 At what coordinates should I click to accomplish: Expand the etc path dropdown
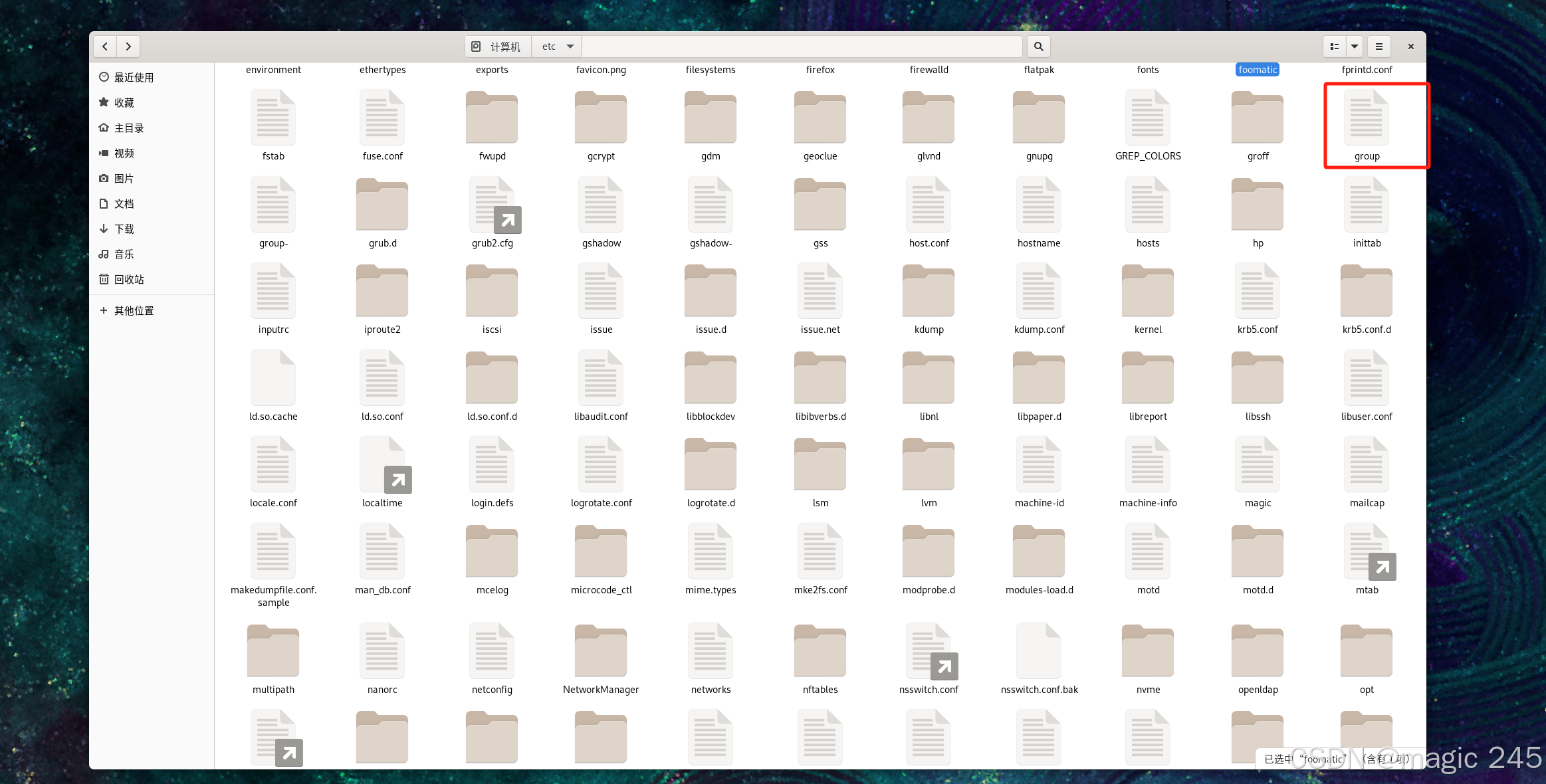(x=570, y=47)
